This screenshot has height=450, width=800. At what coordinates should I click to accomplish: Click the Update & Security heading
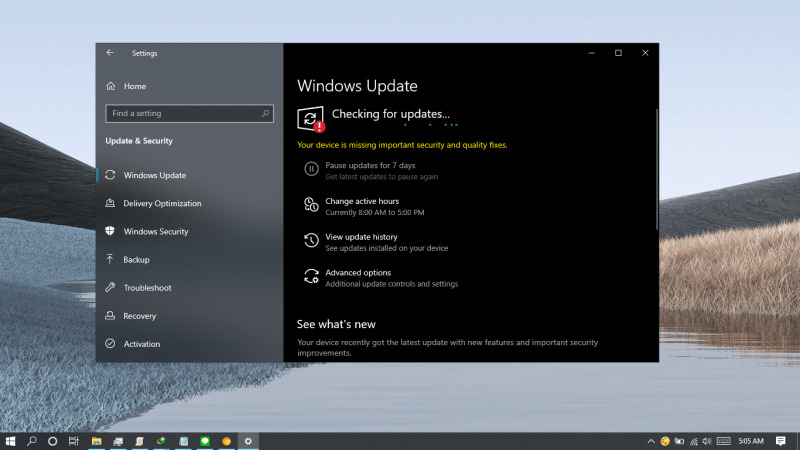point(139,141)
